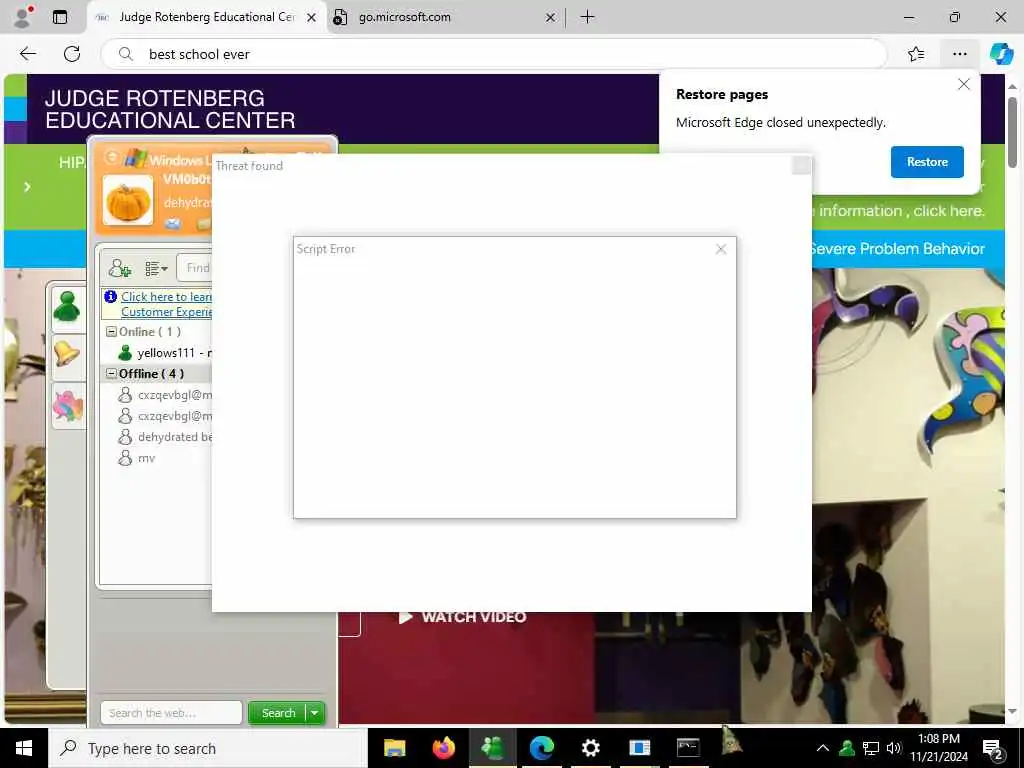Open Firefox from the taskbar
Viewport: 1024px width, 768px height.
(443, 748)
